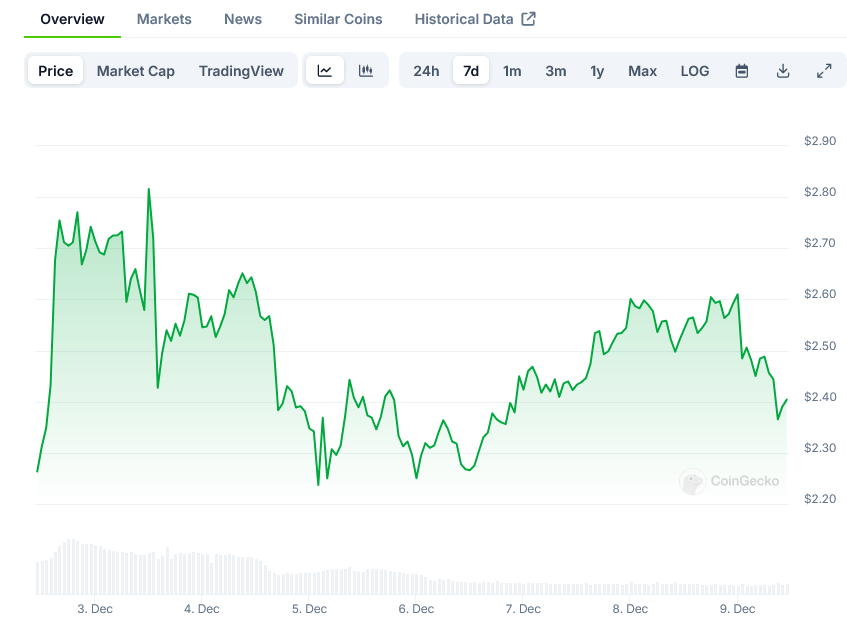The width and height of the screenshot is (847, 636).
Task: Click the price peak near $2.80
Action: [x=149, y=189]
